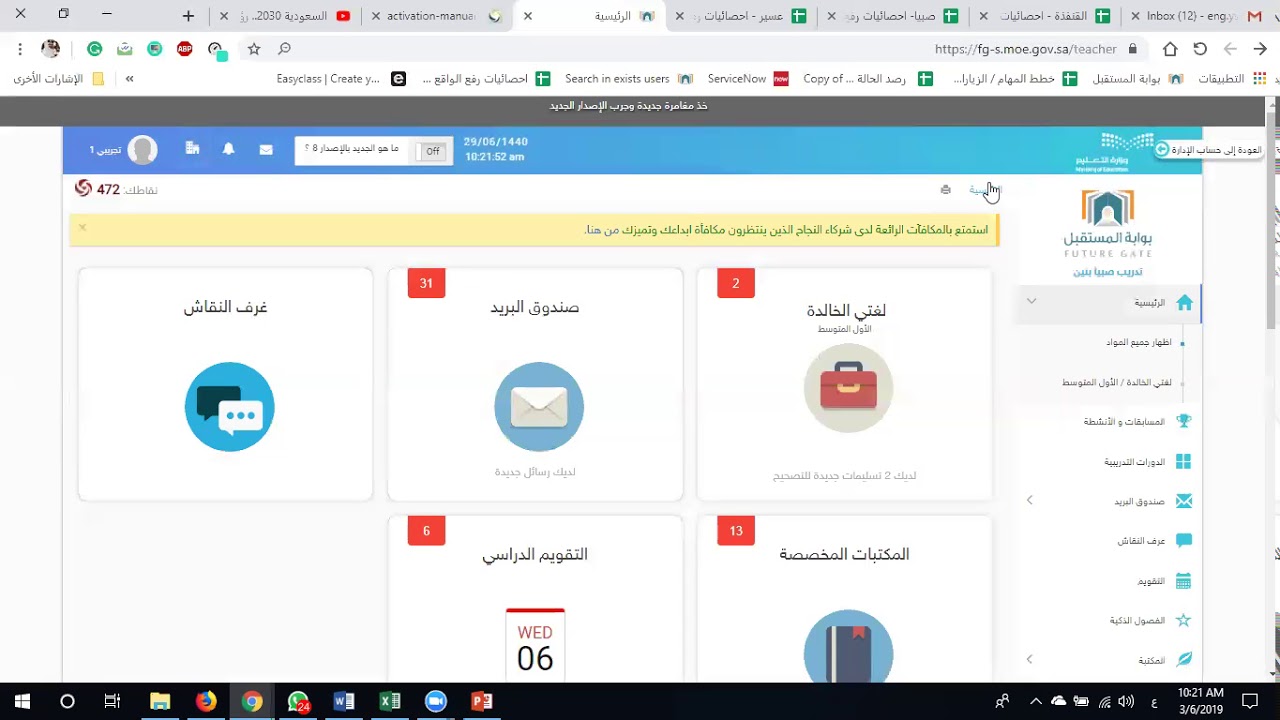Click the sidebar mailbox envelope icon

(x=1184, y=501)
